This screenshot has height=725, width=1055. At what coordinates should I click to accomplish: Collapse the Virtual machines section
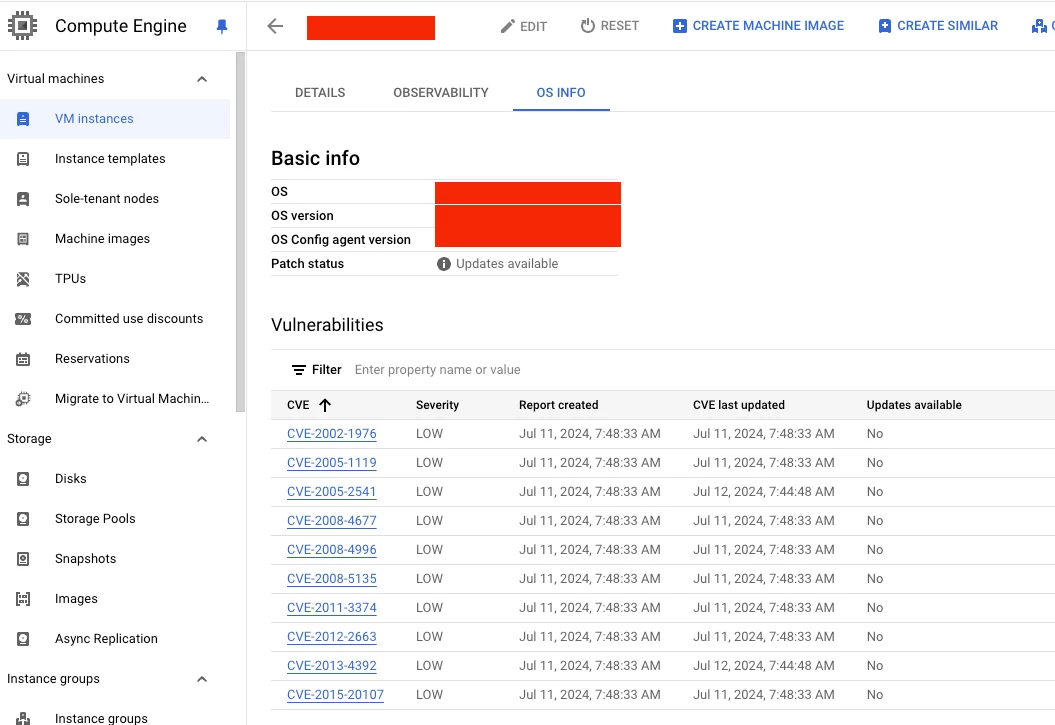[x=202, y=79]
